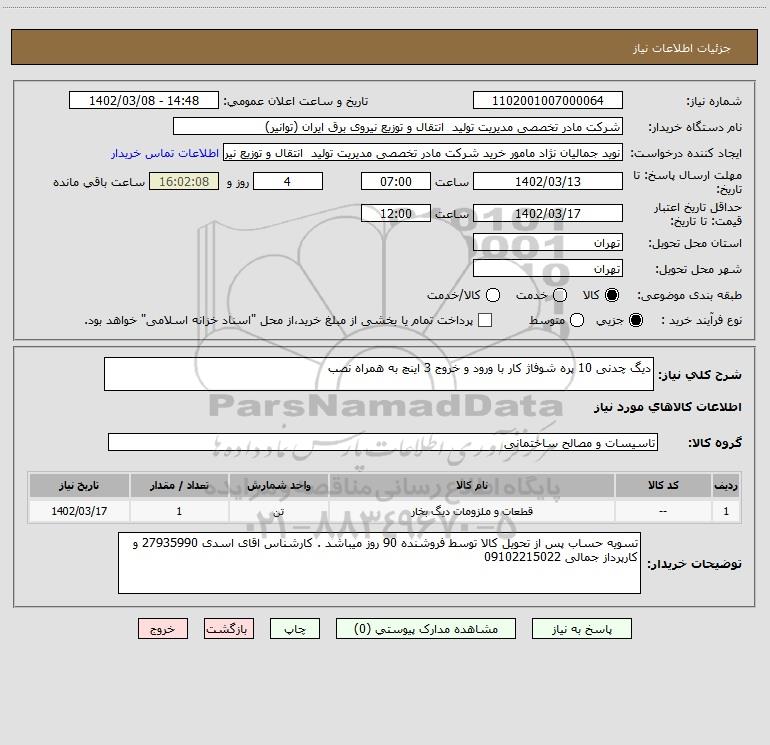The width and height of the screenshot is (770, 745).
Task: Toggle the اسناد خزانه اسلامی payment checkbox
Action: [x=485, y=320]
